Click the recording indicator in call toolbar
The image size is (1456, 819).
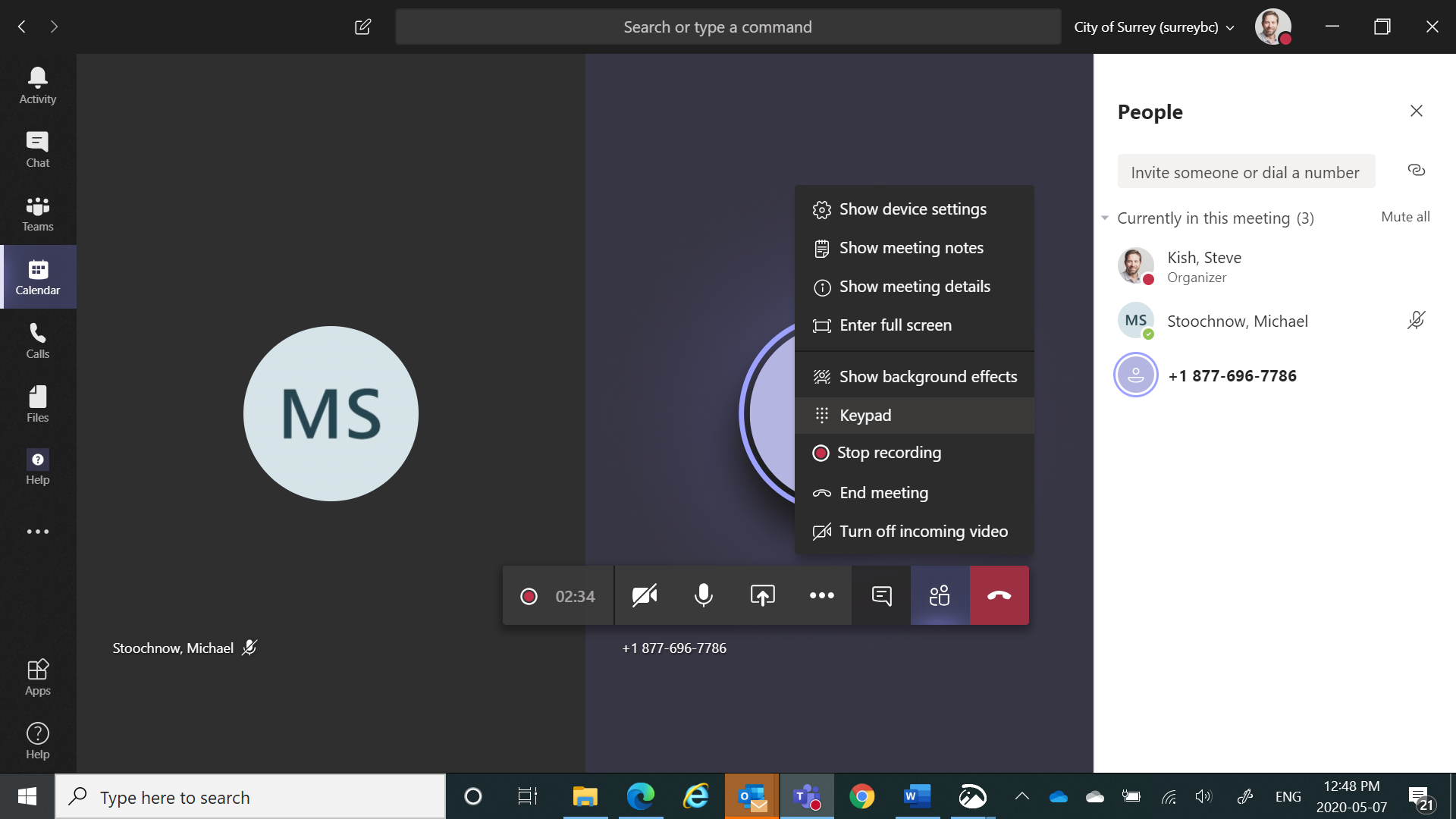[529, 597]
